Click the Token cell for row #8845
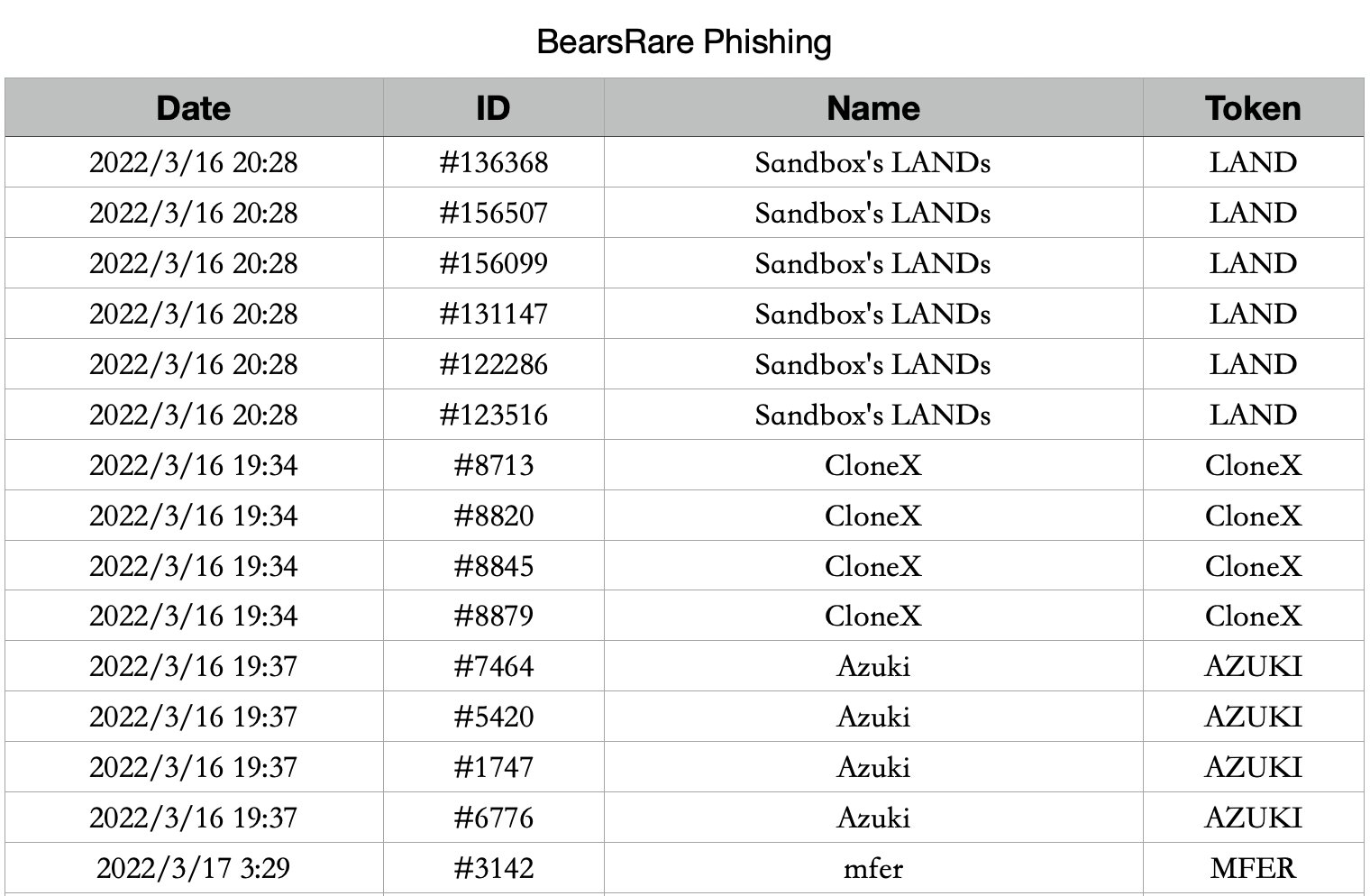Image resolution: width=1370 pixels, height=896 pixels. pos(1253,566)
